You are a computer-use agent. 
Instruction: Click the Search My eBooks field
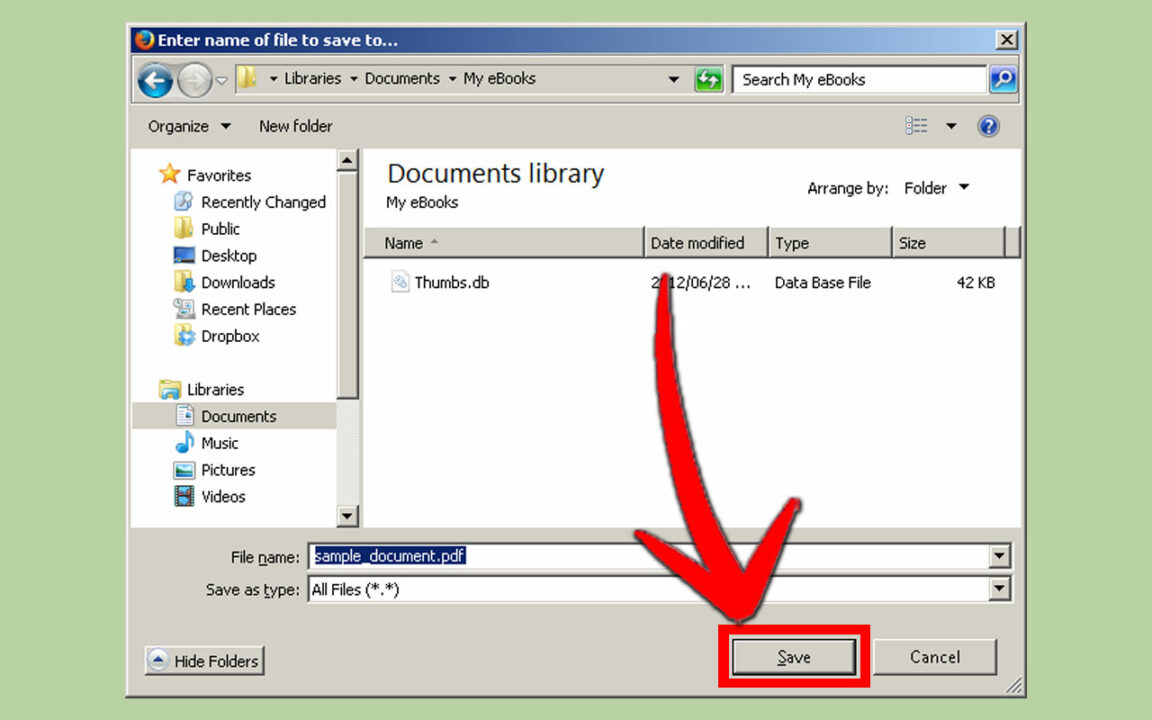tap(859, 79)
